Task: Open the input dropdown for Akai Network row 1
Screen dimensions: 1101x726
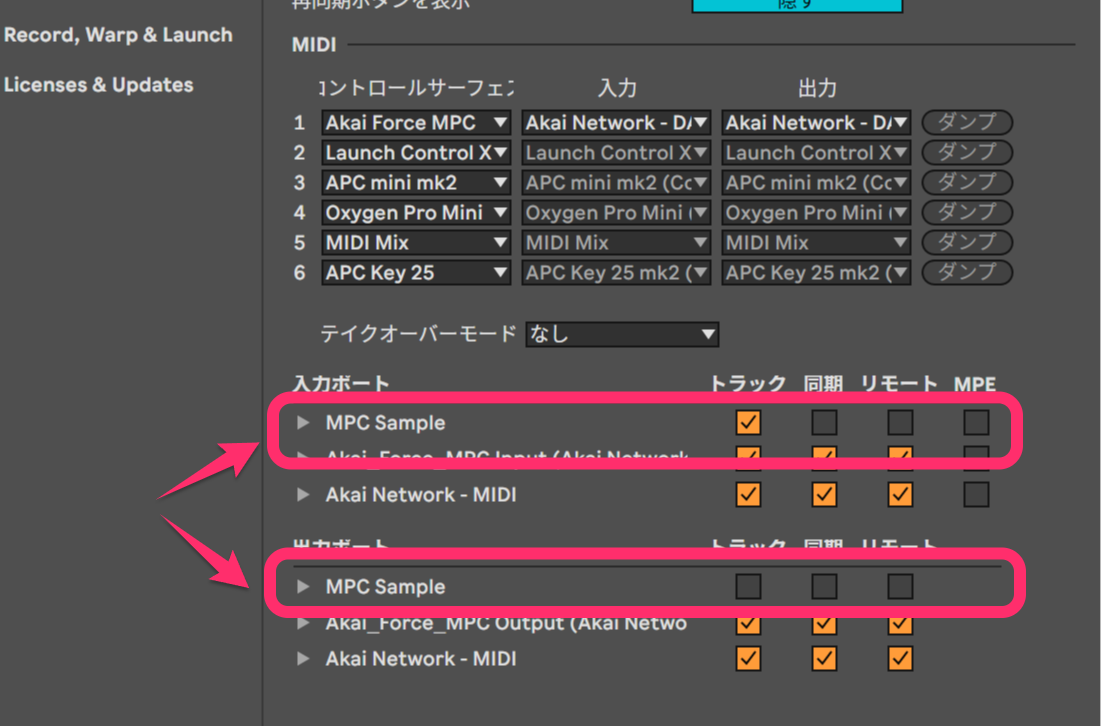Action: click(616, 123)
